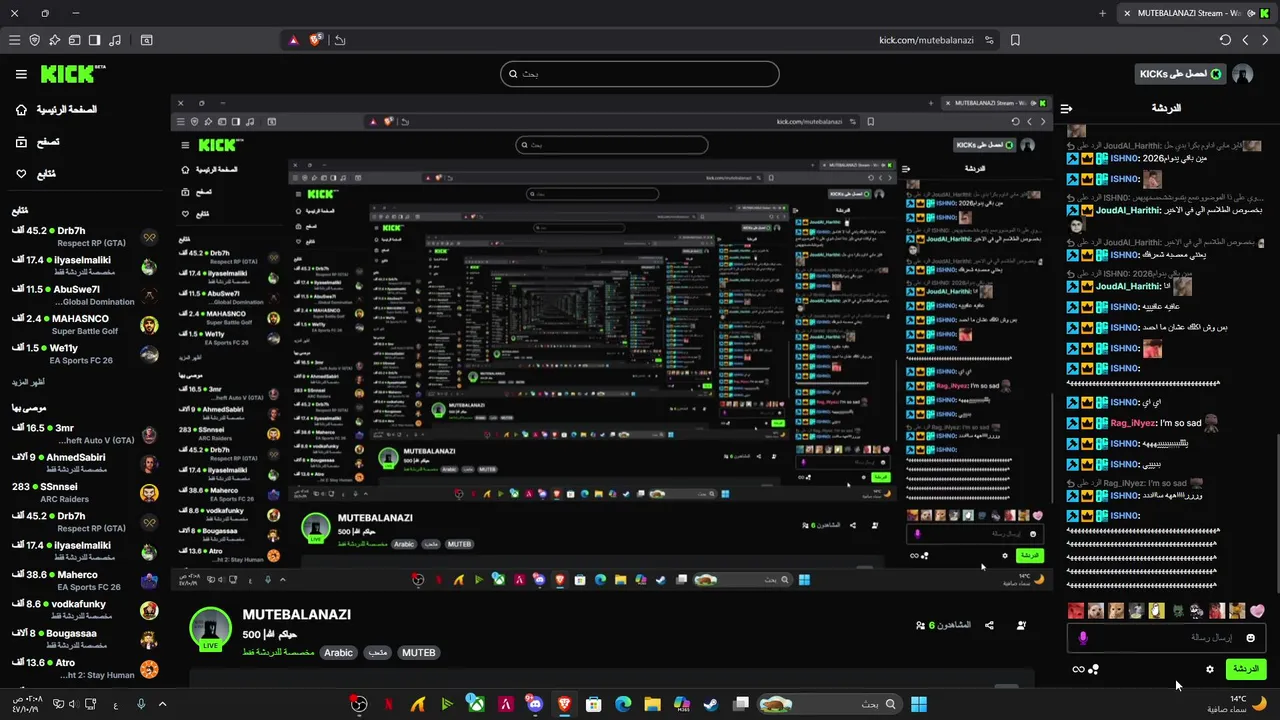Open the vodkafunky channel in sidebar

85,610
